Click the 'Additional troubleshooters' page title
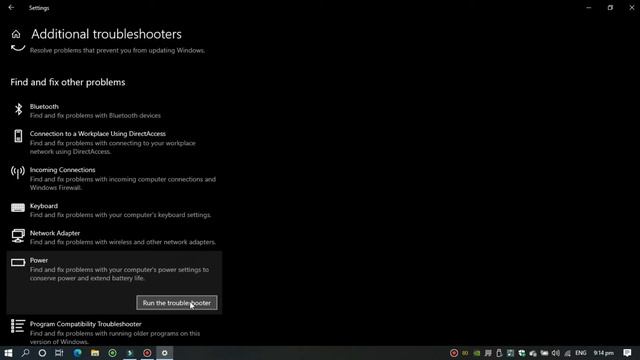Screen dimensions: 640x360 (106, 34)
